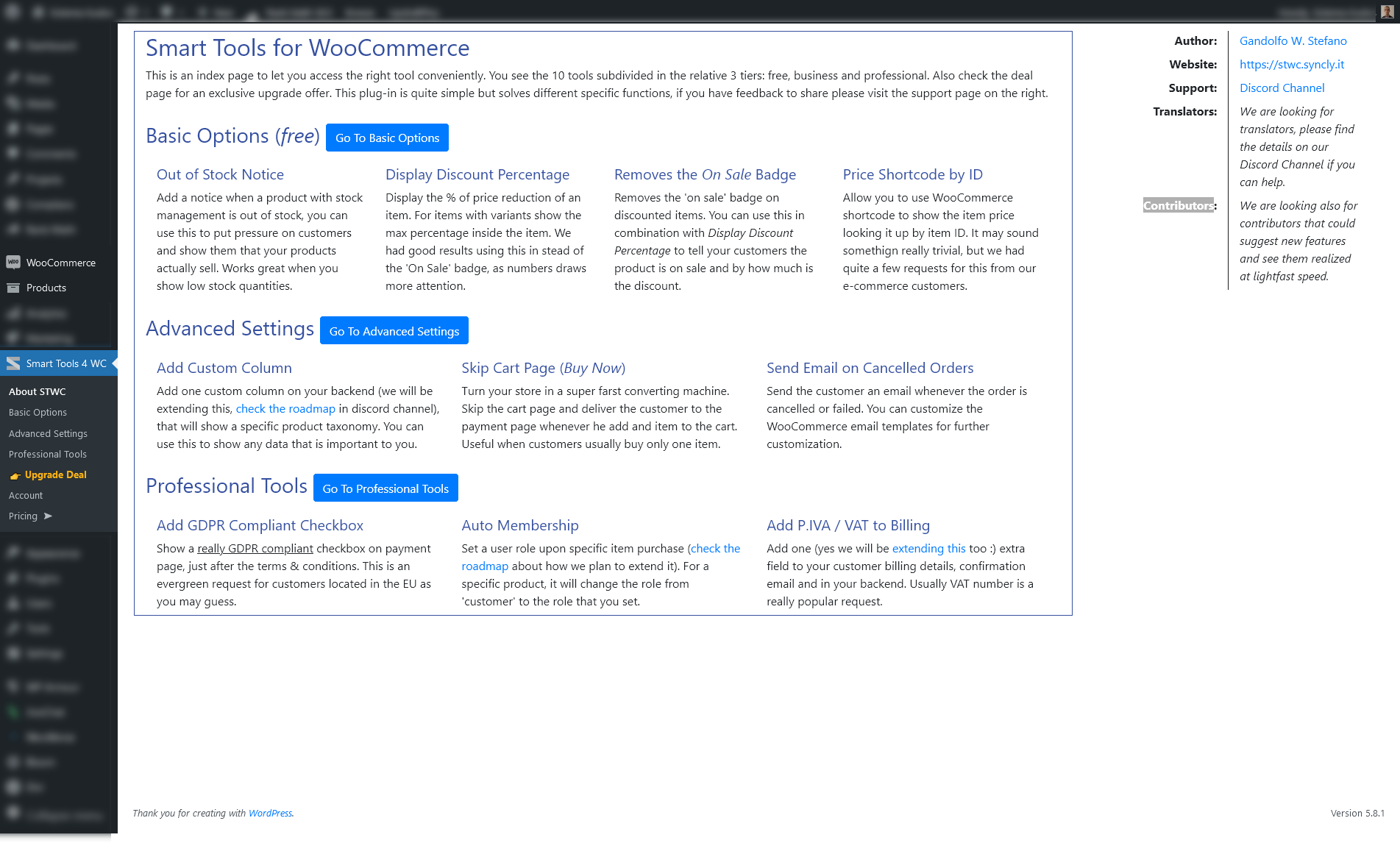Follow 'check the roadmap' link under Add Custom Column

pos(285,409)
